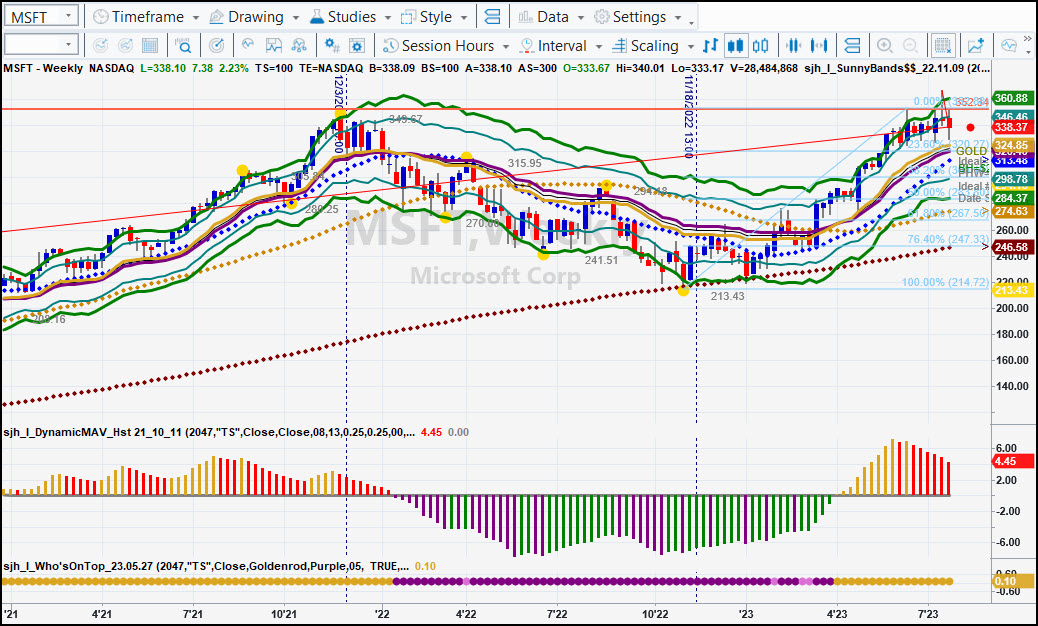Click the chart panel with wave icon

[x=273, y=46]
